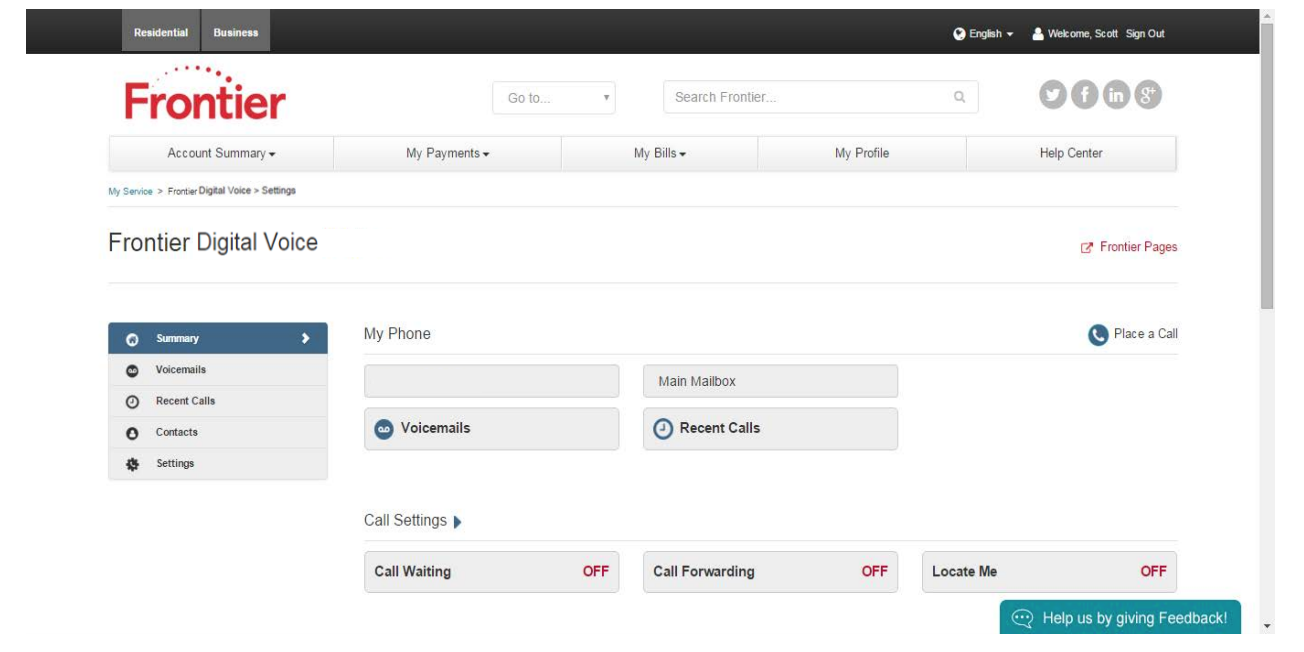
Task: Expand Call Settings arrow
Action: coord(458,522)
